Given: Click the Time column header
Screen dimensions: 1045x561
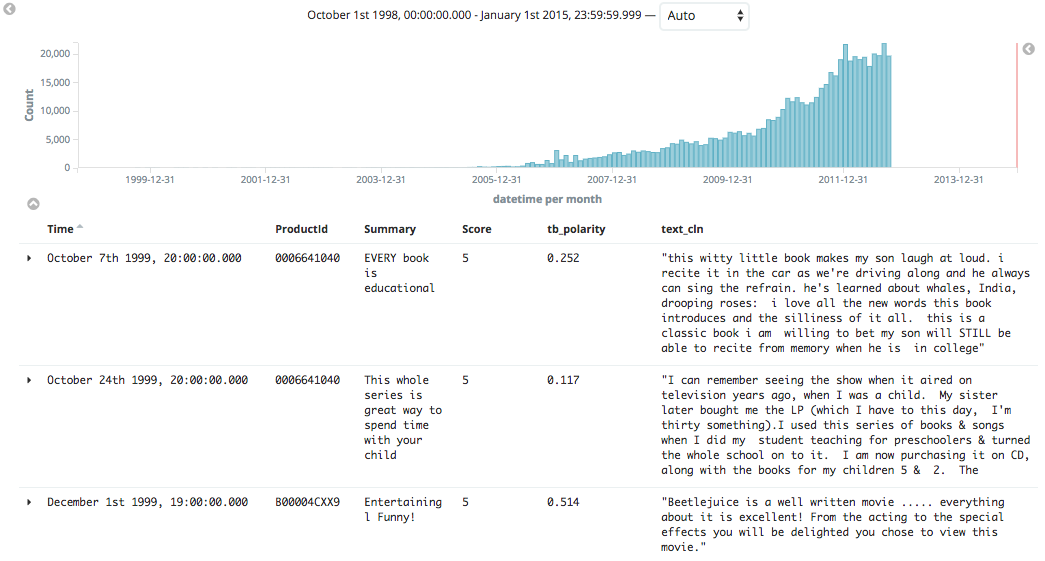Looking at the screenshot, I should (60, 229).
